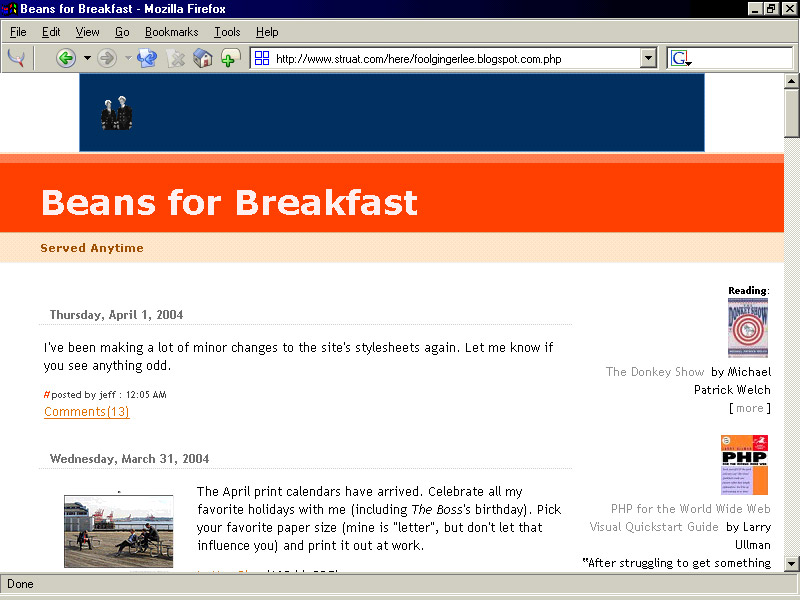Viewport: 800px width, 600px height.
Task: Expand the Forward button history dropdown
Action: [128, 59]
